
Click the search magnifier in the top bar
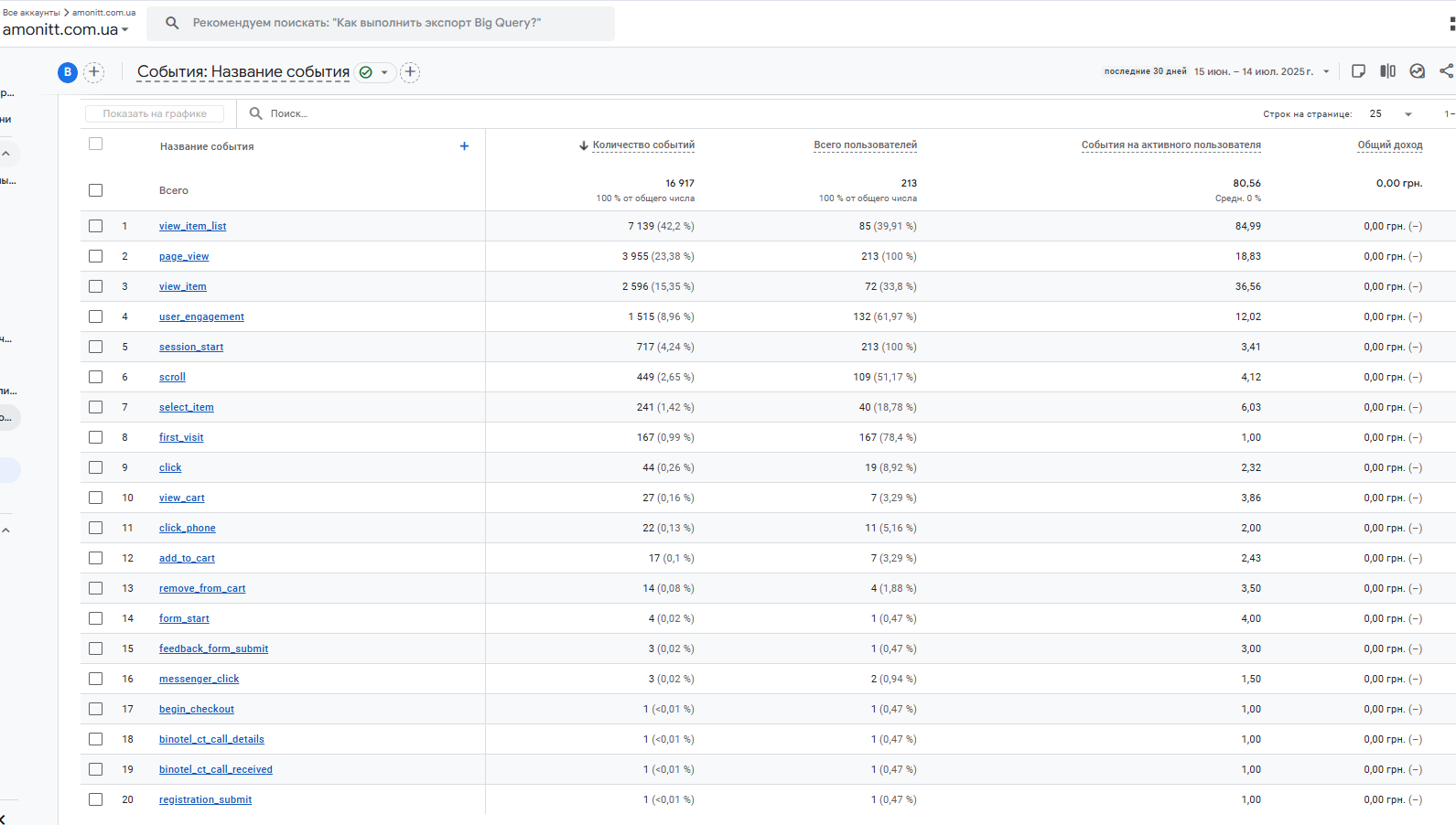point(172,23)
